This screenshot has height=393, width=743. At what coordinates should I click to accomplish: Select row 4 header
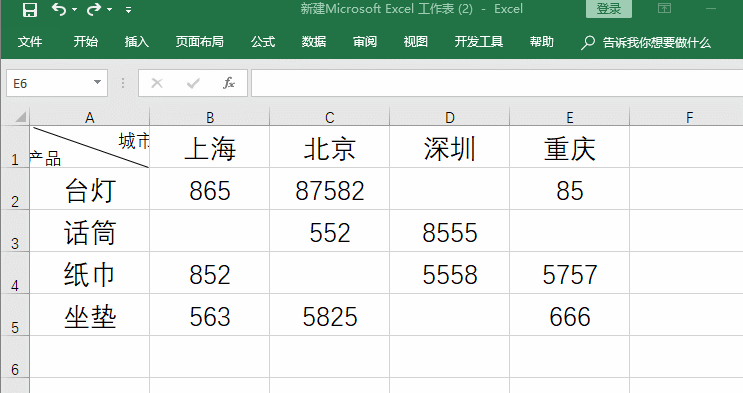(x=15, y=273)
